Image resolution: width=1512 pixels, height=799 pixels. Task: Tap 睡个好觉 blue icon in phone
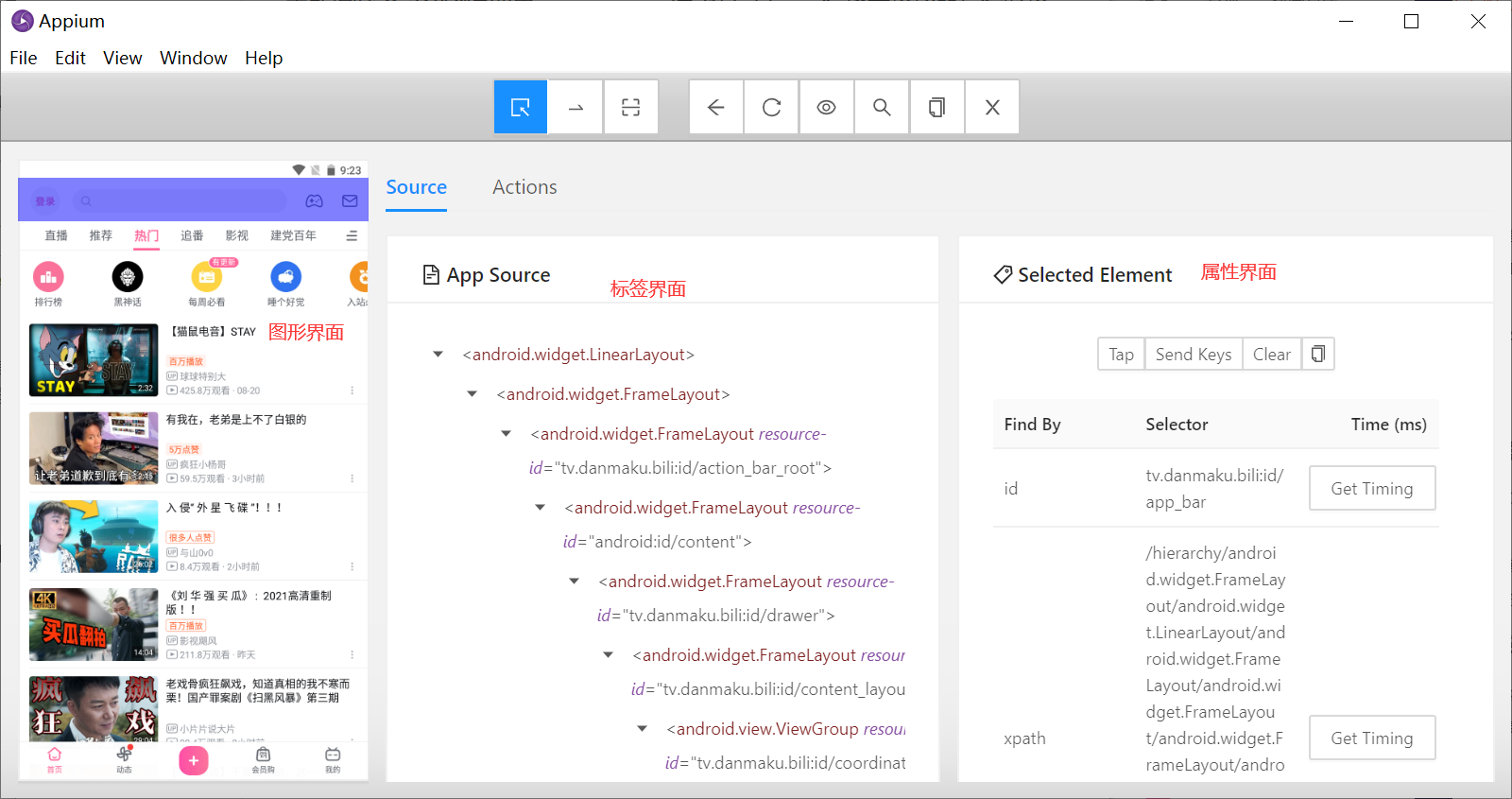(286, 277)
